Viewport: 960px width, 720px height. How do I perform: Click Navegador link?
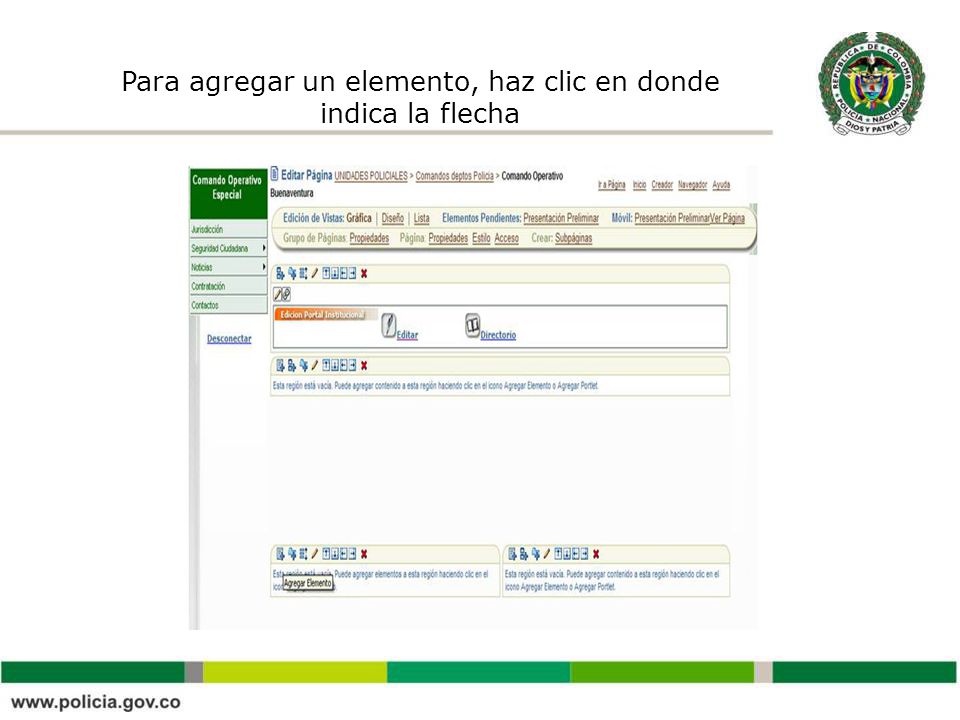click(692, 184)
